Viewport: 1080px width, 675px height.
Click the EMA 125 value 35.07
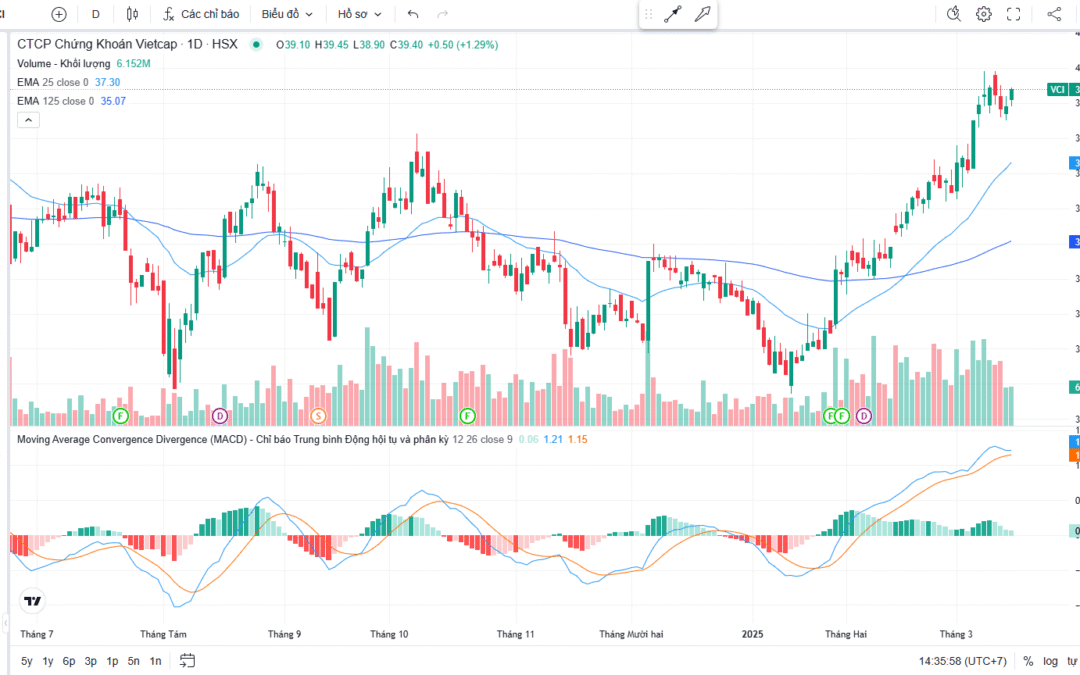113,101
